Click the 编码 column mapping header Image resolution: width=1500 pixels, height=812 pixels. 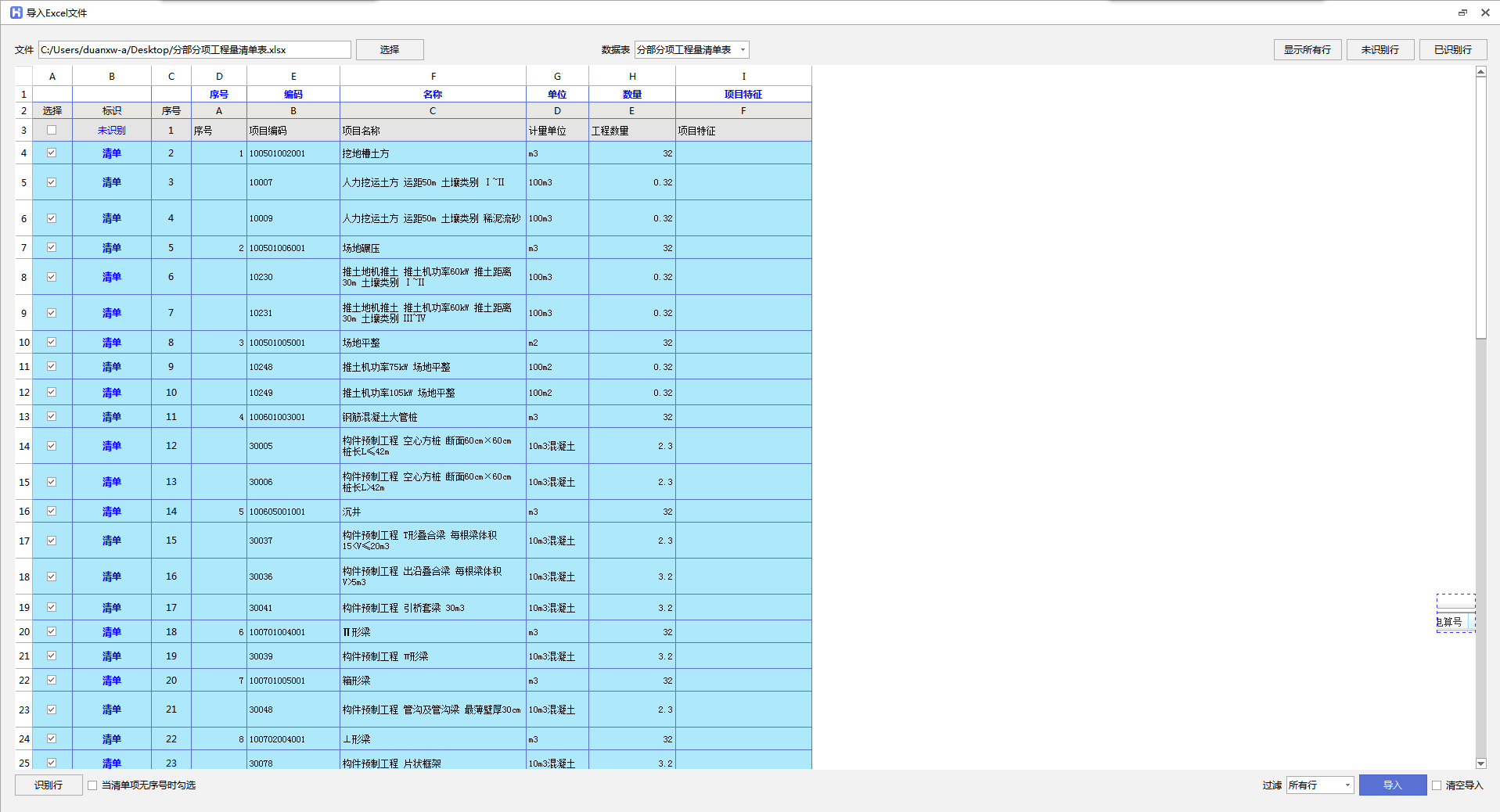[x=293, y=95]
